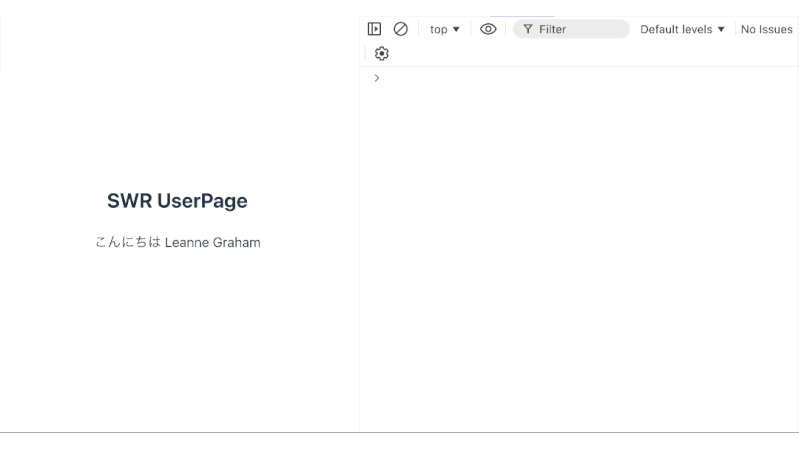Screen dimensions: 799x450
Task: Click the funnel icon in the Filter box
Action: pos(527,29)
